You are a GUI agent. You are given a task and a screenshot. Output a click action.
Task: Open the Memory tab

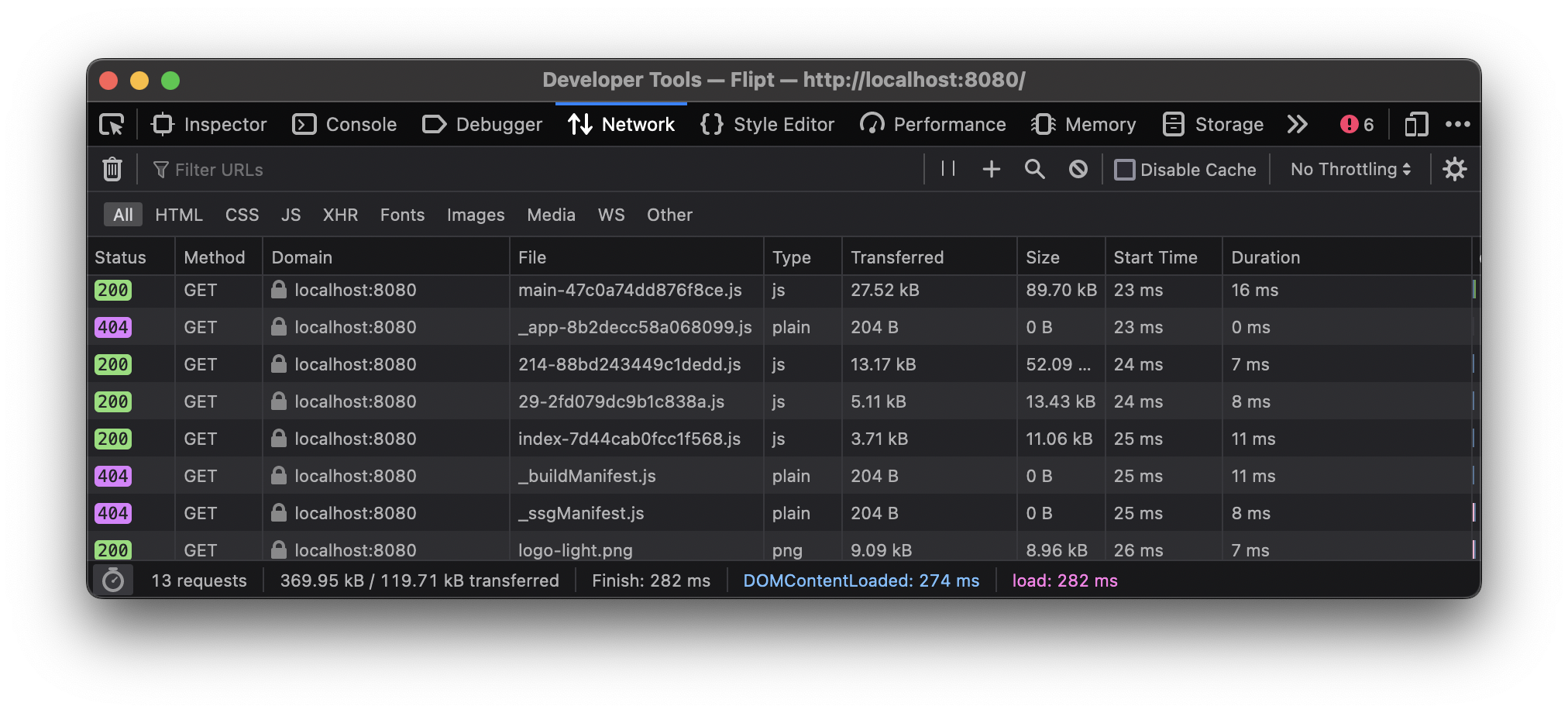[x=1083, y=125]
